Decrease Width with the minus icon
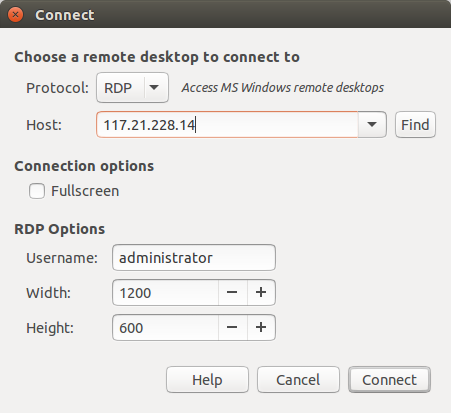451x413 pixels. click(x=232, y=293)
